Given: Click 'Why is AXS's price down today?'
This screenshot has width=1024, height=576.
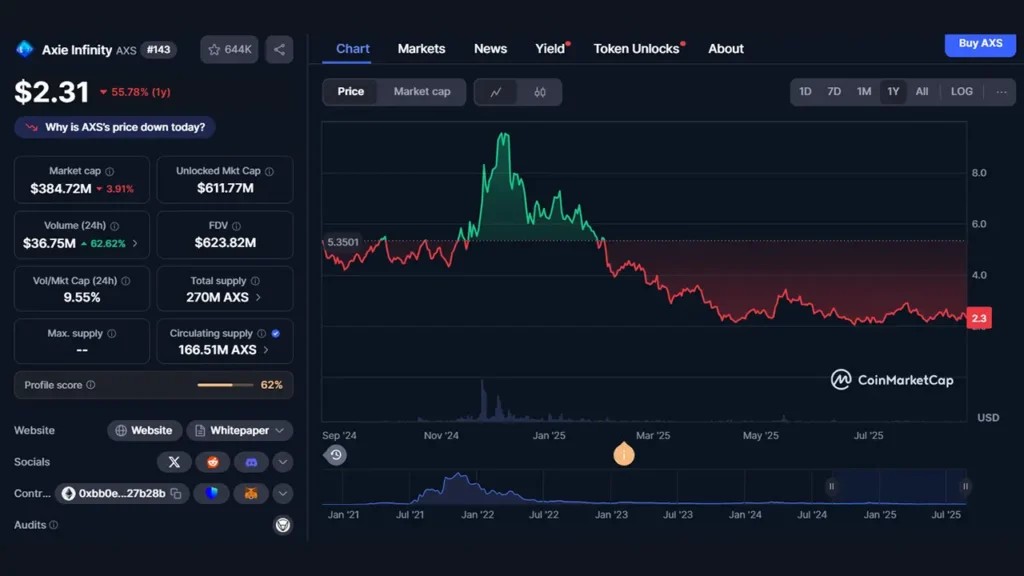Looking at the screenshot, I should tap(115, 127).
